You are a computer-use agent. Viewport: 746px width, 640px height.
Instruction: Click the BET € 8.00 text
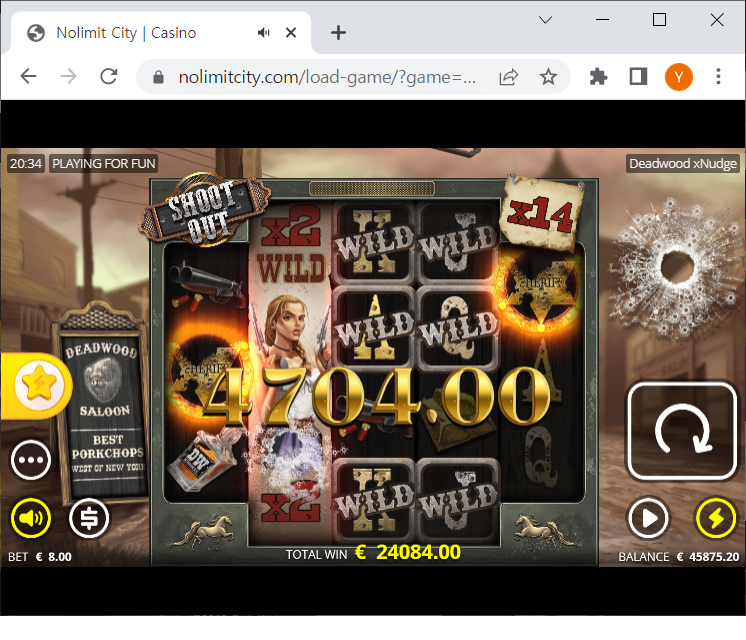(x=40, y=557)
